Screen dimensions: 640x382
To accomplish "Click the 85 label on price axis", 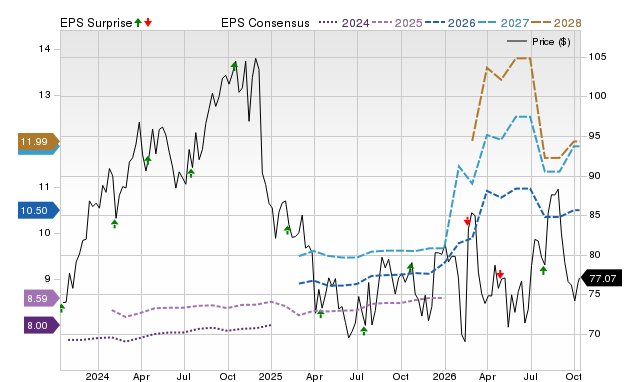I will point(594,215).
